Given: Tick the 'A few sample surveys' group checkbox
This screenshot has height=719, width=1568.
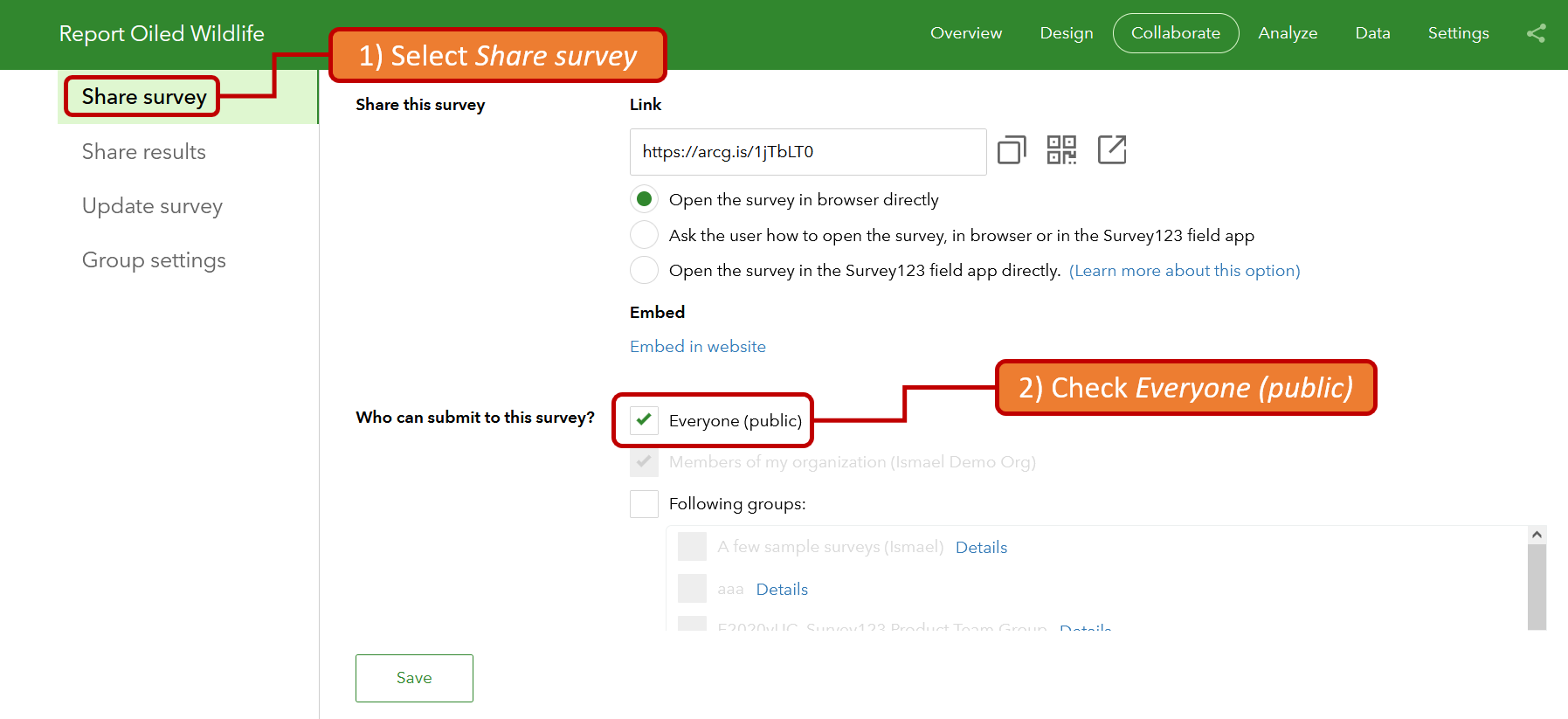Looking at the screenshot, I should click(x=692, y=547).
